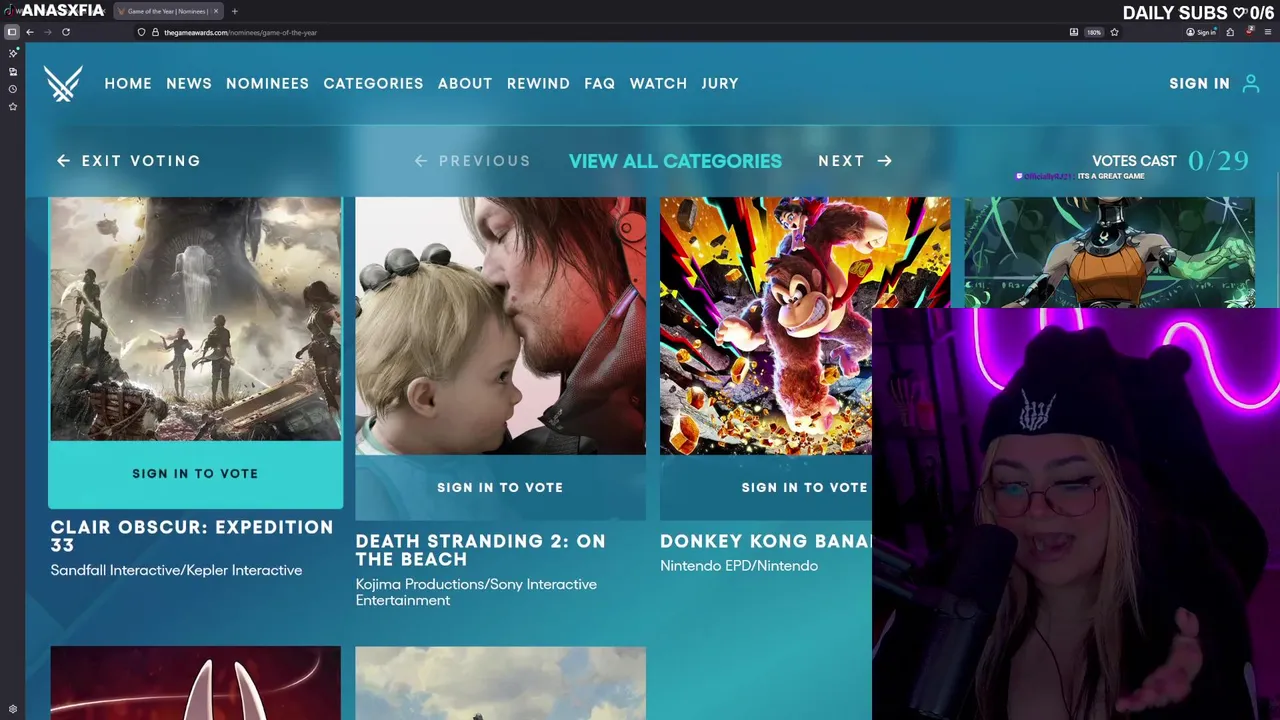Click the red extension icon with badge

coord(1249,31)
